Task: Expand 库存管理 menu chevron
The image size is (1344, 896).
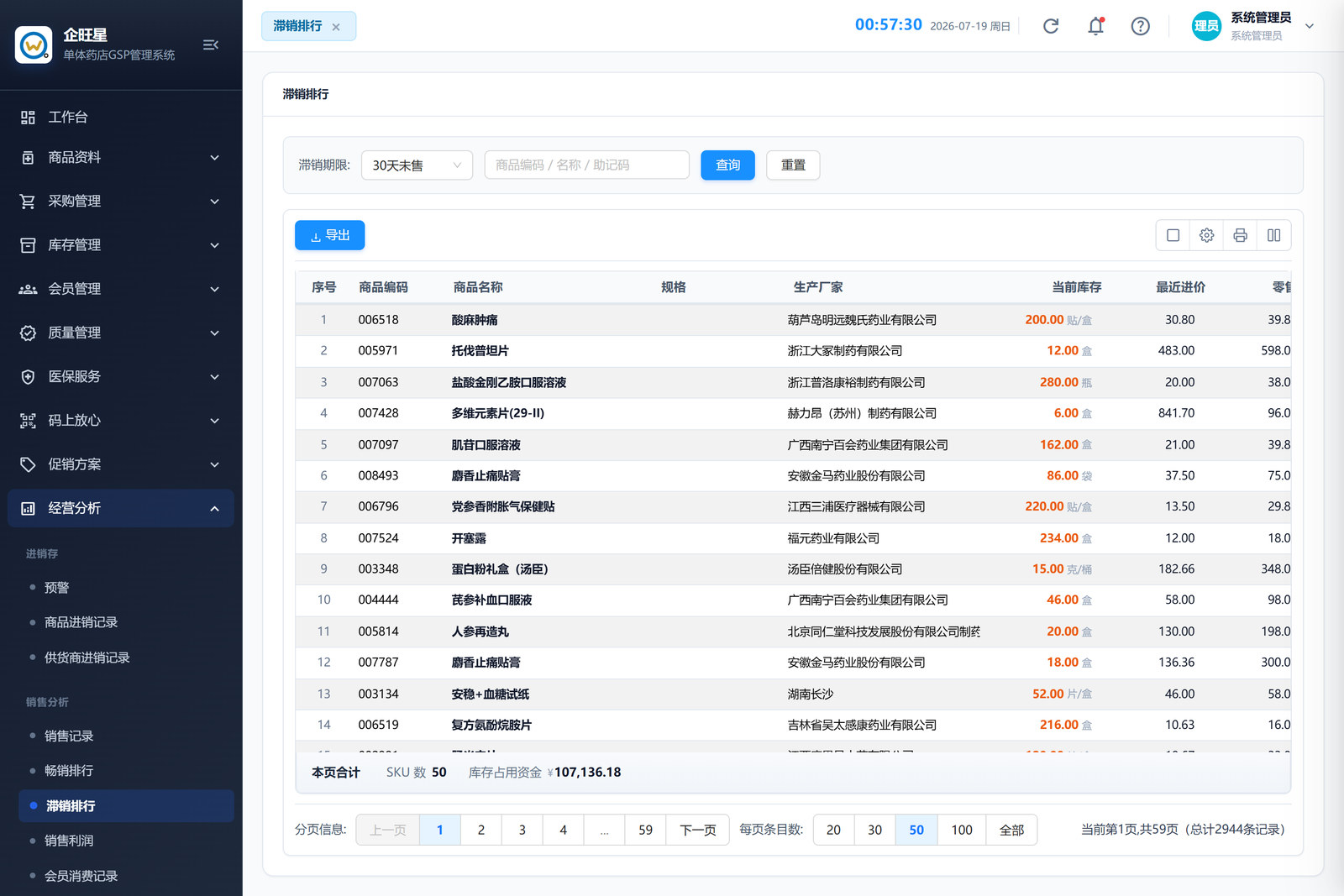Action: 215,245
